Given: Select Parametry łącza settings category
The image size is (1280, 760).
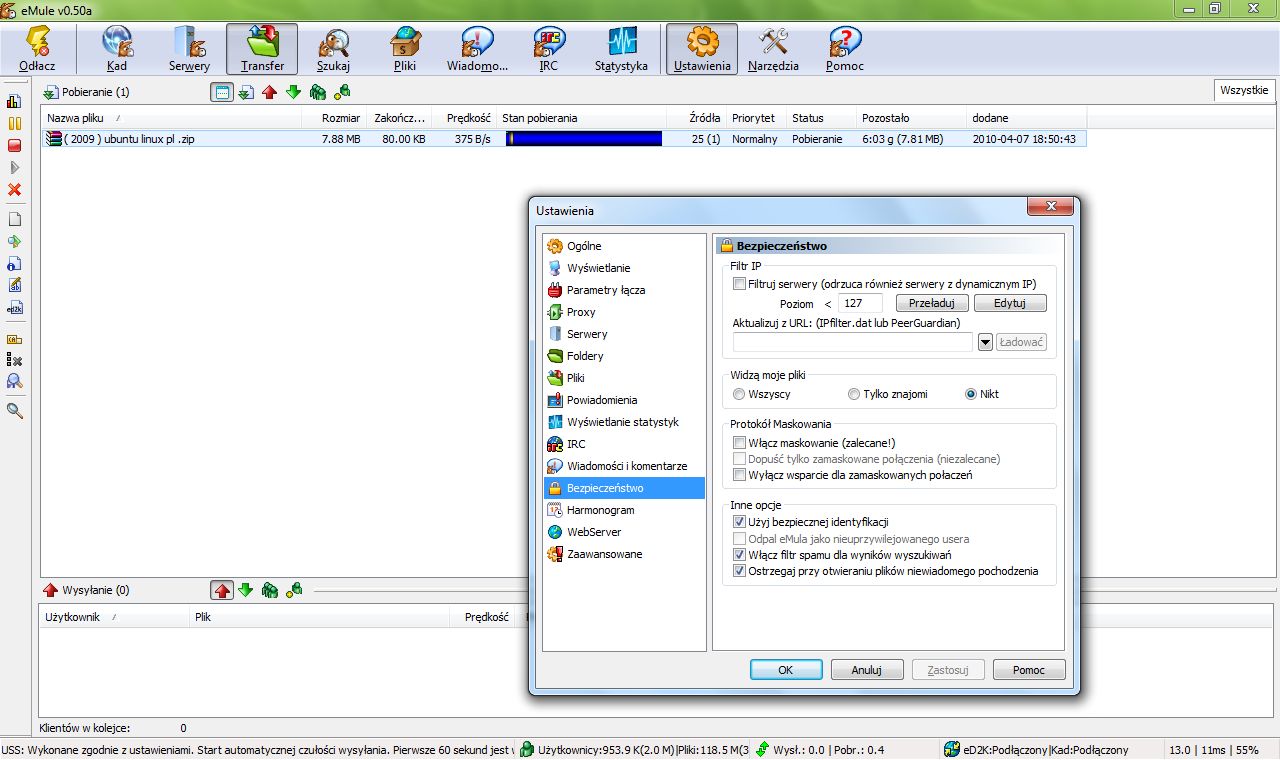Looking at the screenshot, I should (x=624, y=290).
